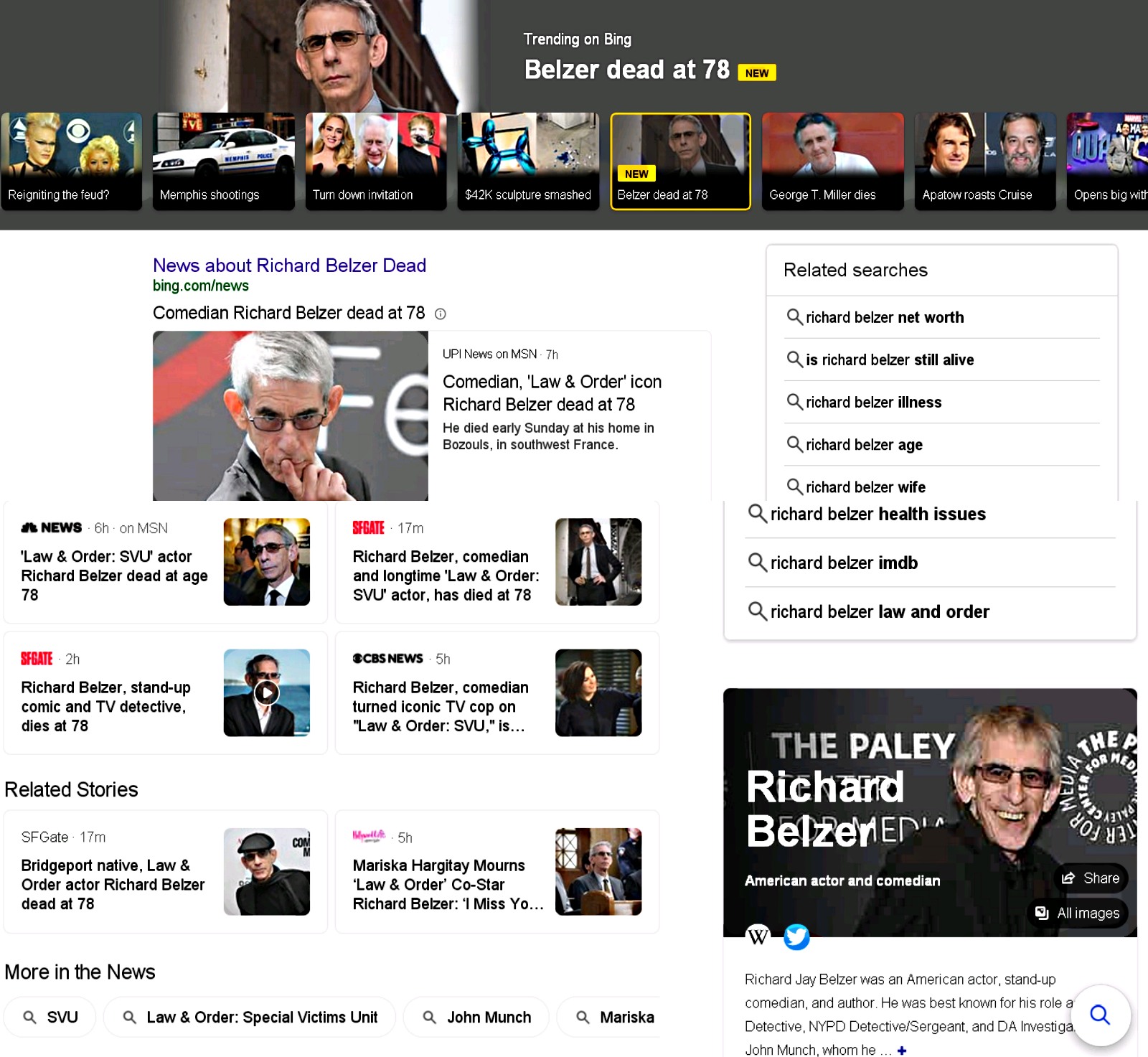Open Mariska Hargitay Mourns Co-Star story
1148x1057 pixels.
[448, 884]
